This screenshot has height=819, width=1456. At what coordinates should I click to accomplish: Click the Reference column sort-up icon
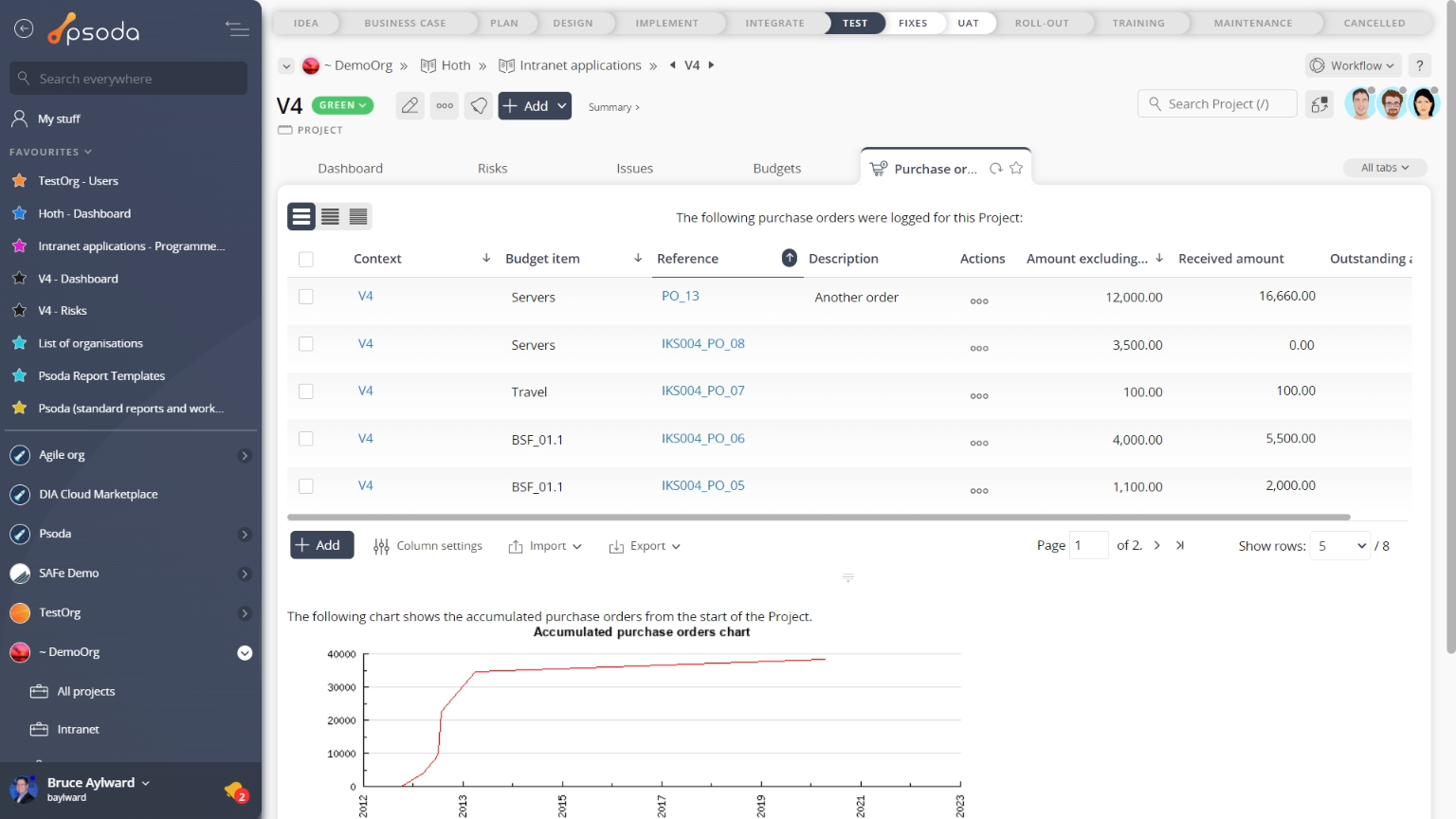(x=789, y=258)
